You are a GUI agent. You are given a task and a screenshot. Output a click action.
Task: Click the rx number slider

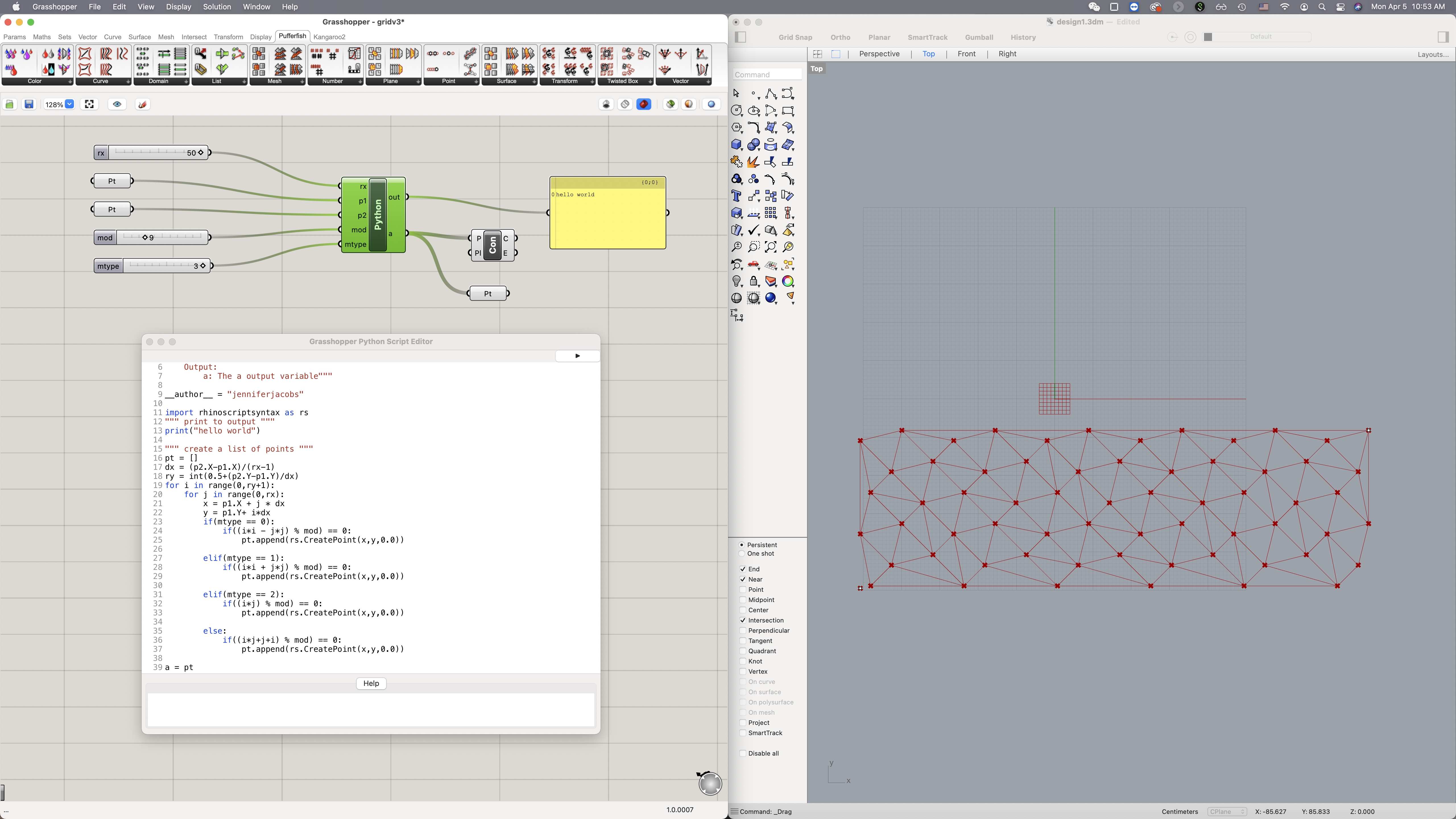[x=152, y=153]
